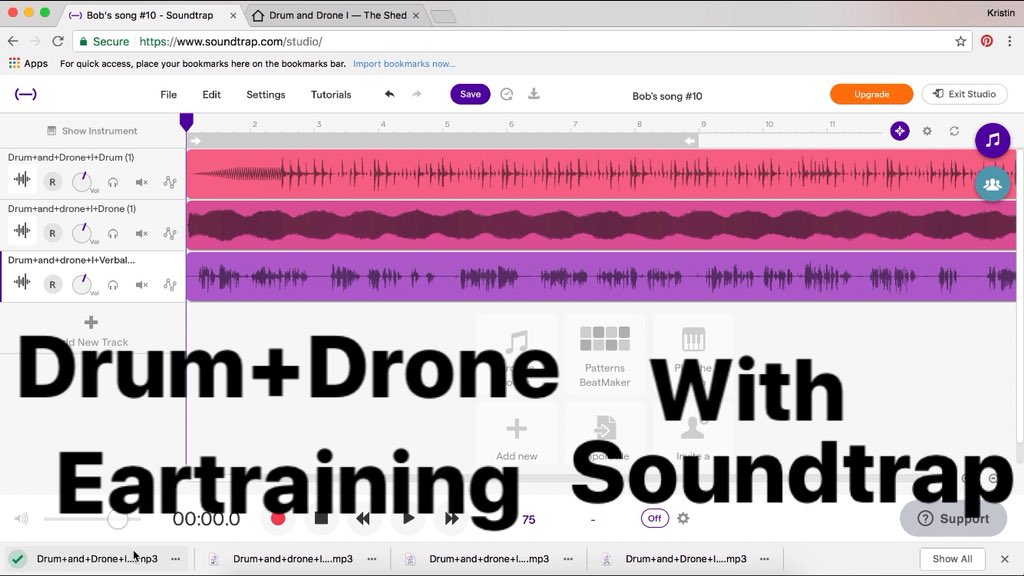This screenshot has height=576, width=1024.
Task: Save the project
Action: click(470, 94)
